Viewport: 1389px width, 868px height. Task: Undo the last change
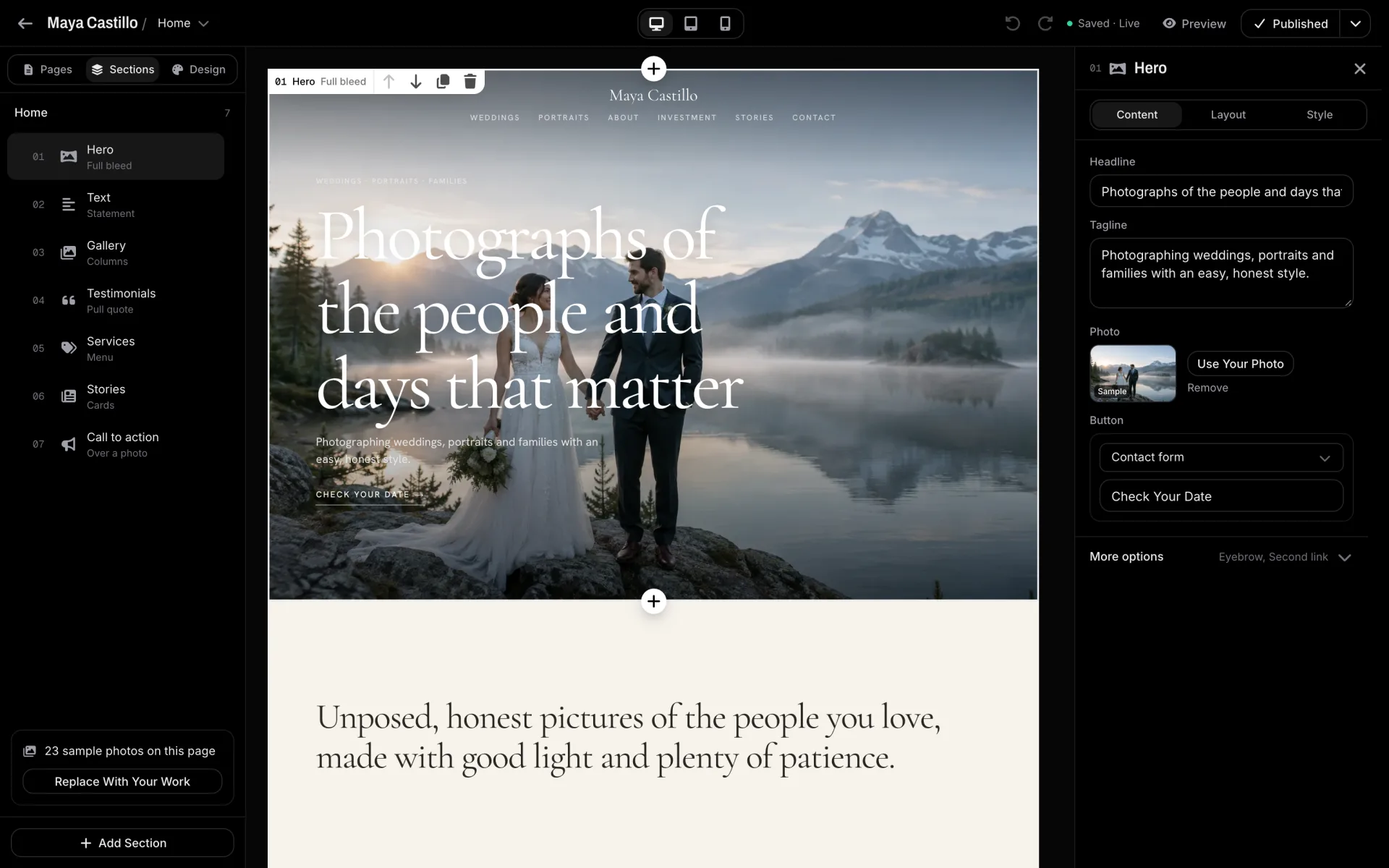point(1012,23)
